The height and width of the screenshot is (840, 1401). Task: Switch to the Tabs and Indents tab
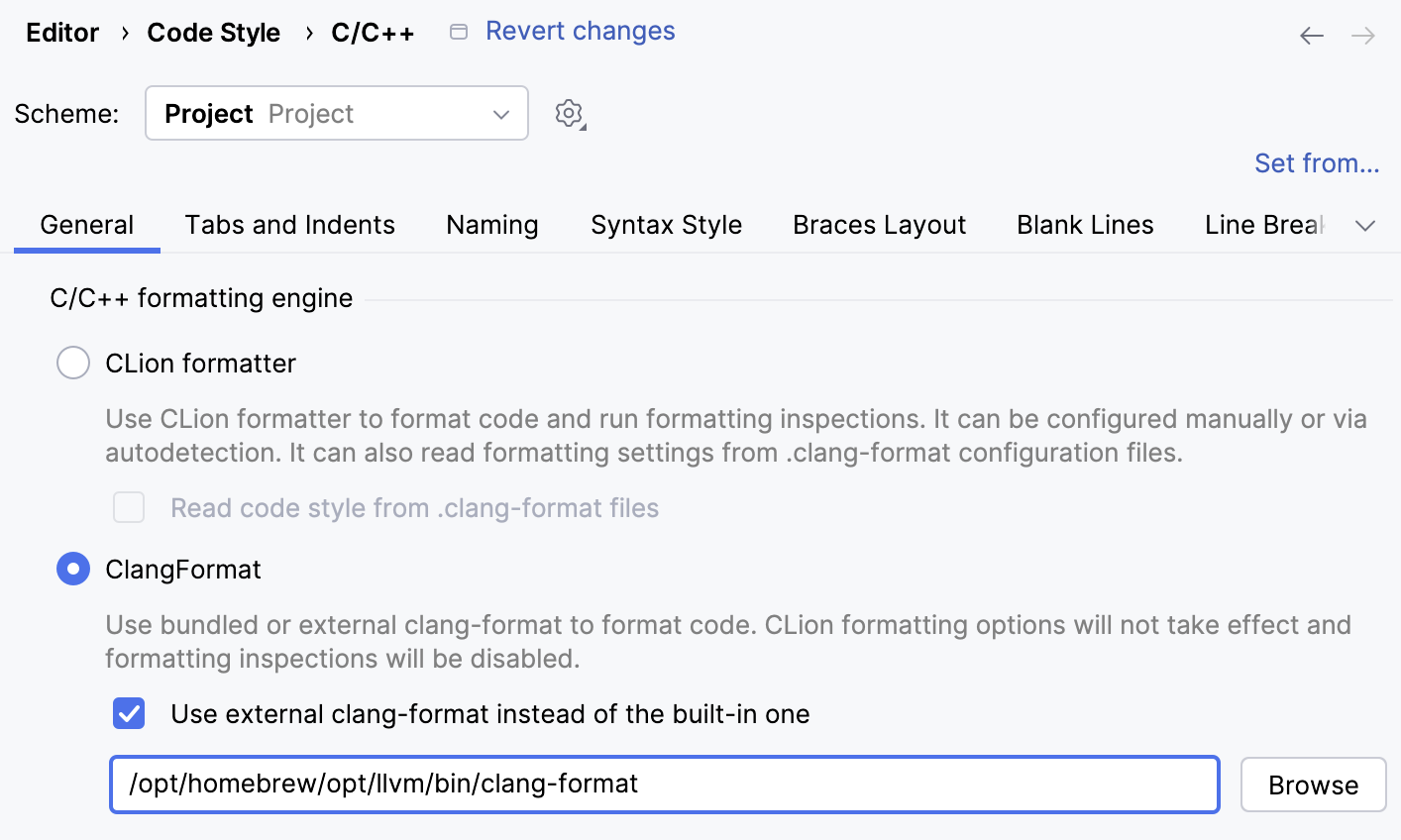pyautogui.click(x=289, y=225)
